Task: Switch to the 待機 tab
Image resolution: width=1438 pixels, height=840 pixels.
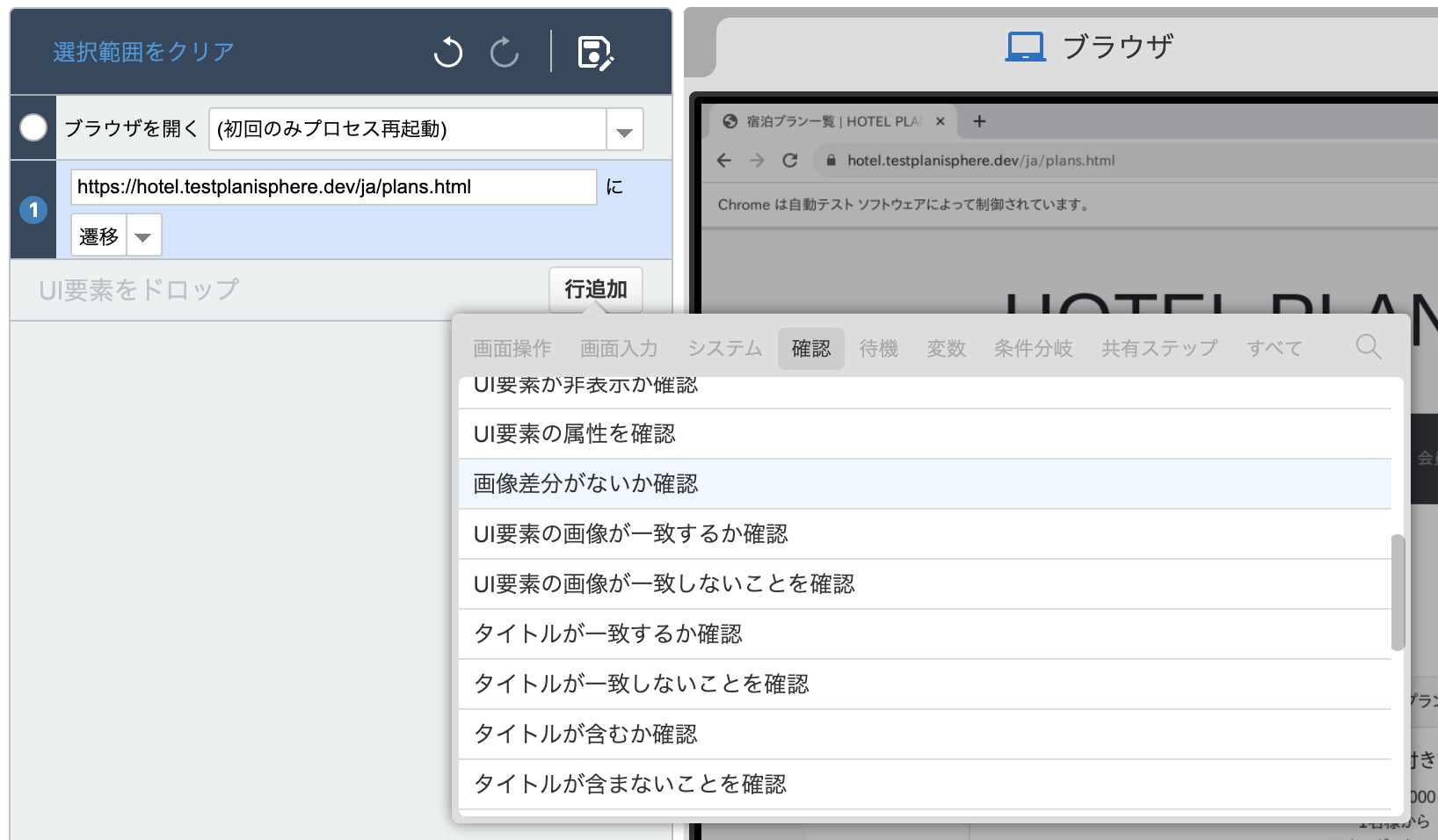Action: click(879, 349)
